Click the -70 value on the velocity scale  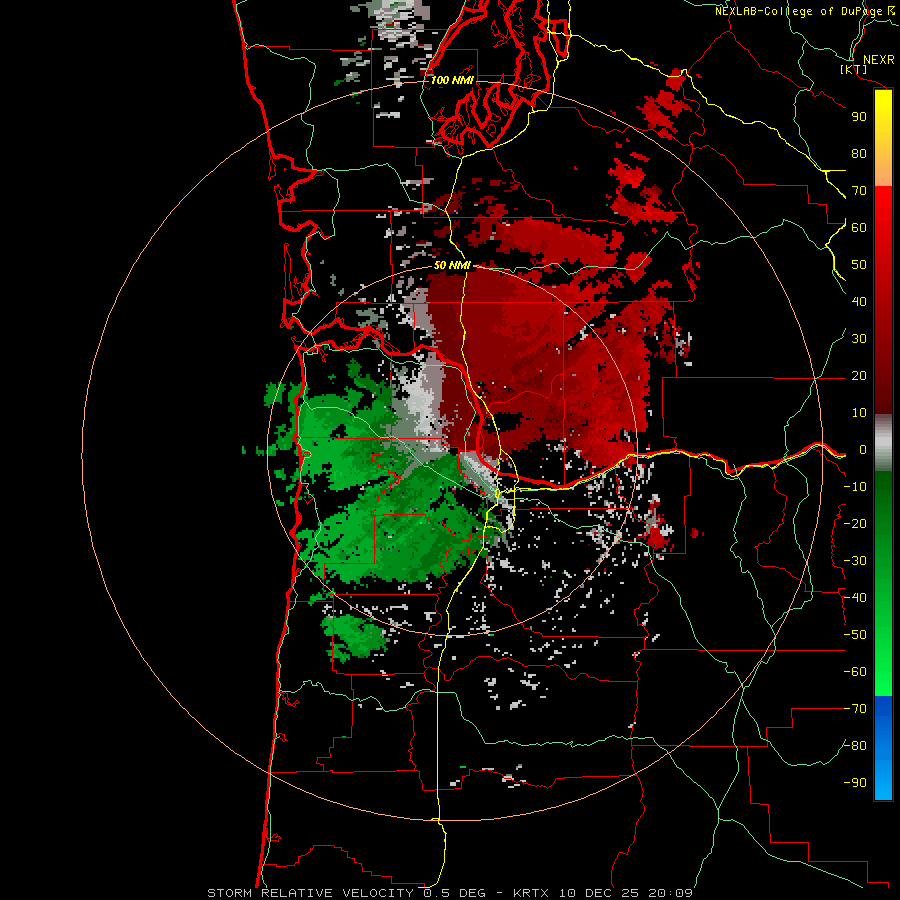855,709
